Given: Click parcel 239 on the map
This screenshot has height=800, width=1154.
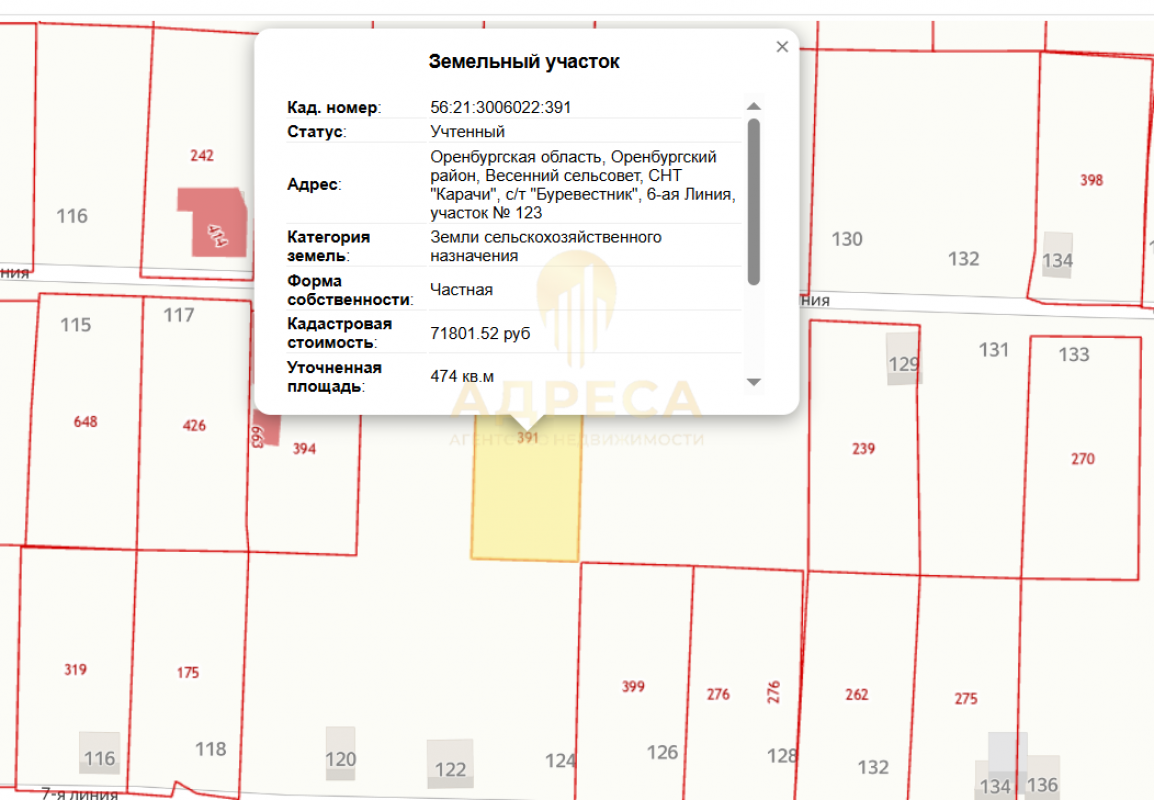Looking at the screenshot, I should 863,449.
